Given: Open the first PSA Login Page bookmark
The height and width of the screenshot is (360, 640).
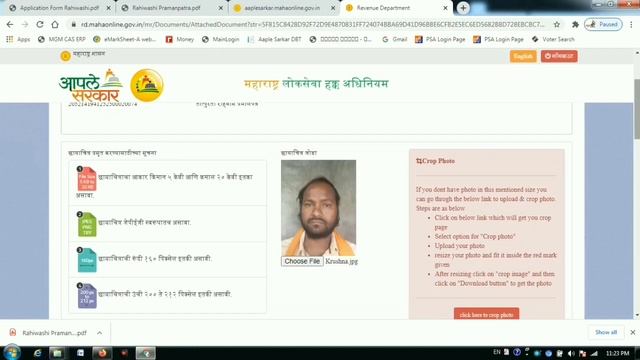Looking at the screenshot, I should [440, 39].
